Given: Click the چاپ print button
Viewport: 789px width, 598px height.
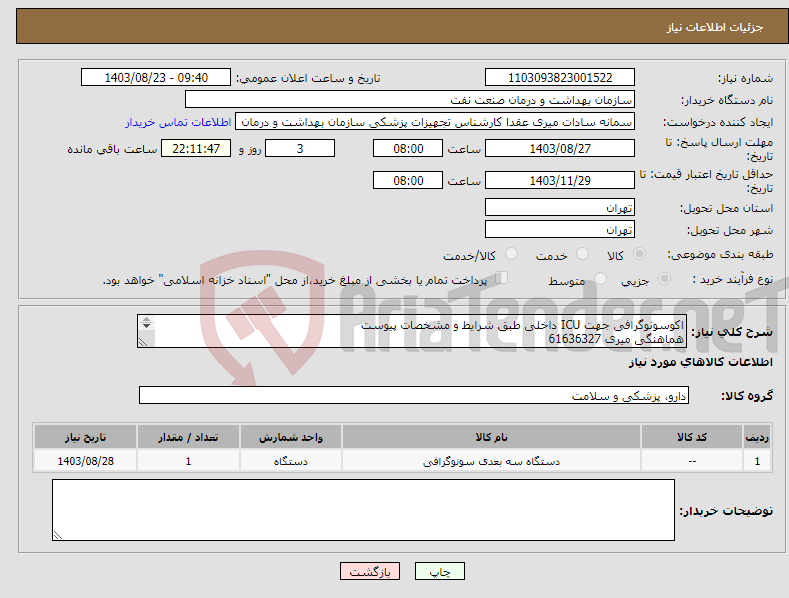Looking at the screenshot, I should coord(440,571).
